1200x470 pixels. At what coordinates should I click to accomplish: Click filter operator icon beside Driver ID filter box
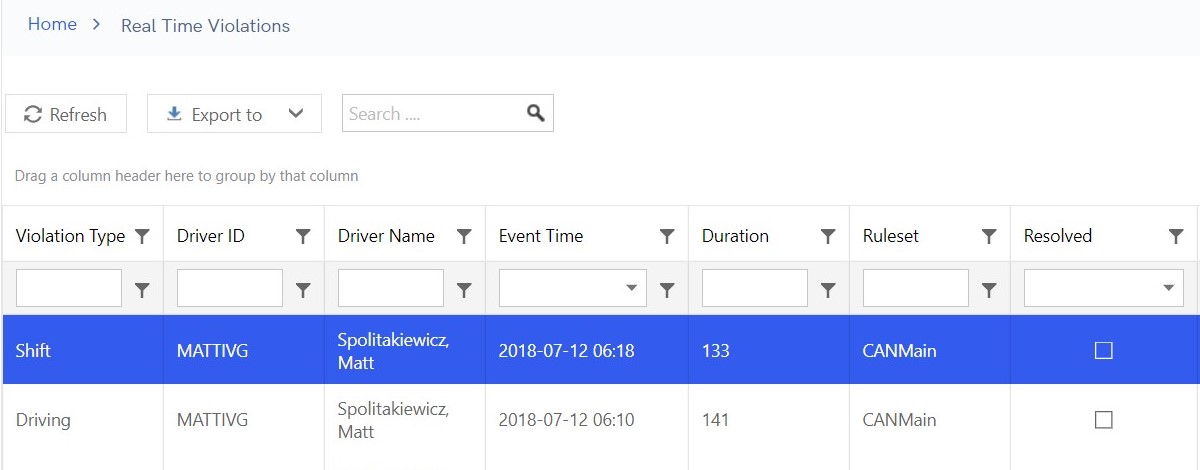coord(303,289)
